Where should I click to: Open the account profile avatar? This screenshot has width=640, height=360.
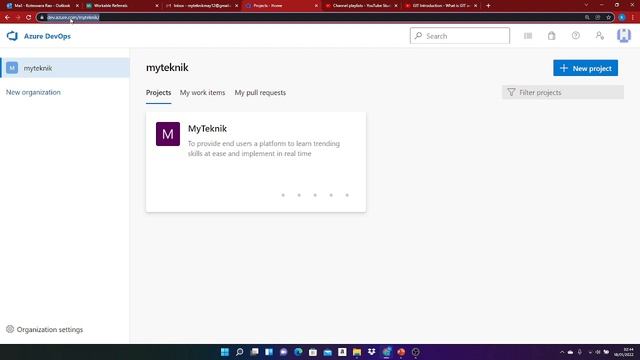pyautogui.click(x=624, y=36)
